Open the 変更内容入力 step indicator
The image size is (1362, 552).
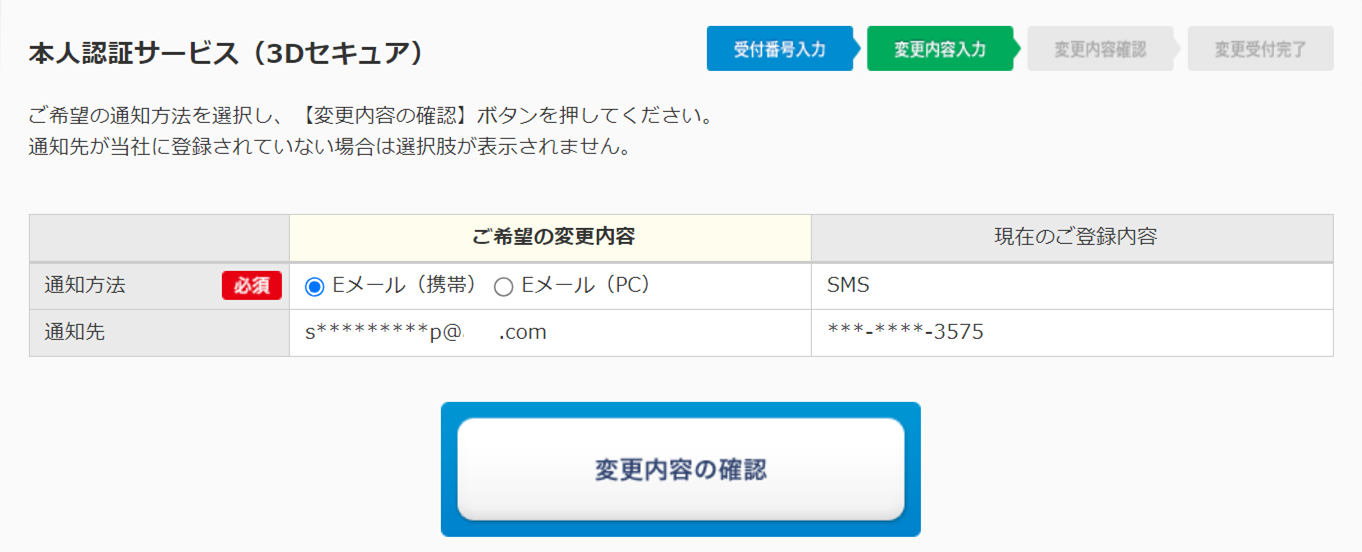940,49
